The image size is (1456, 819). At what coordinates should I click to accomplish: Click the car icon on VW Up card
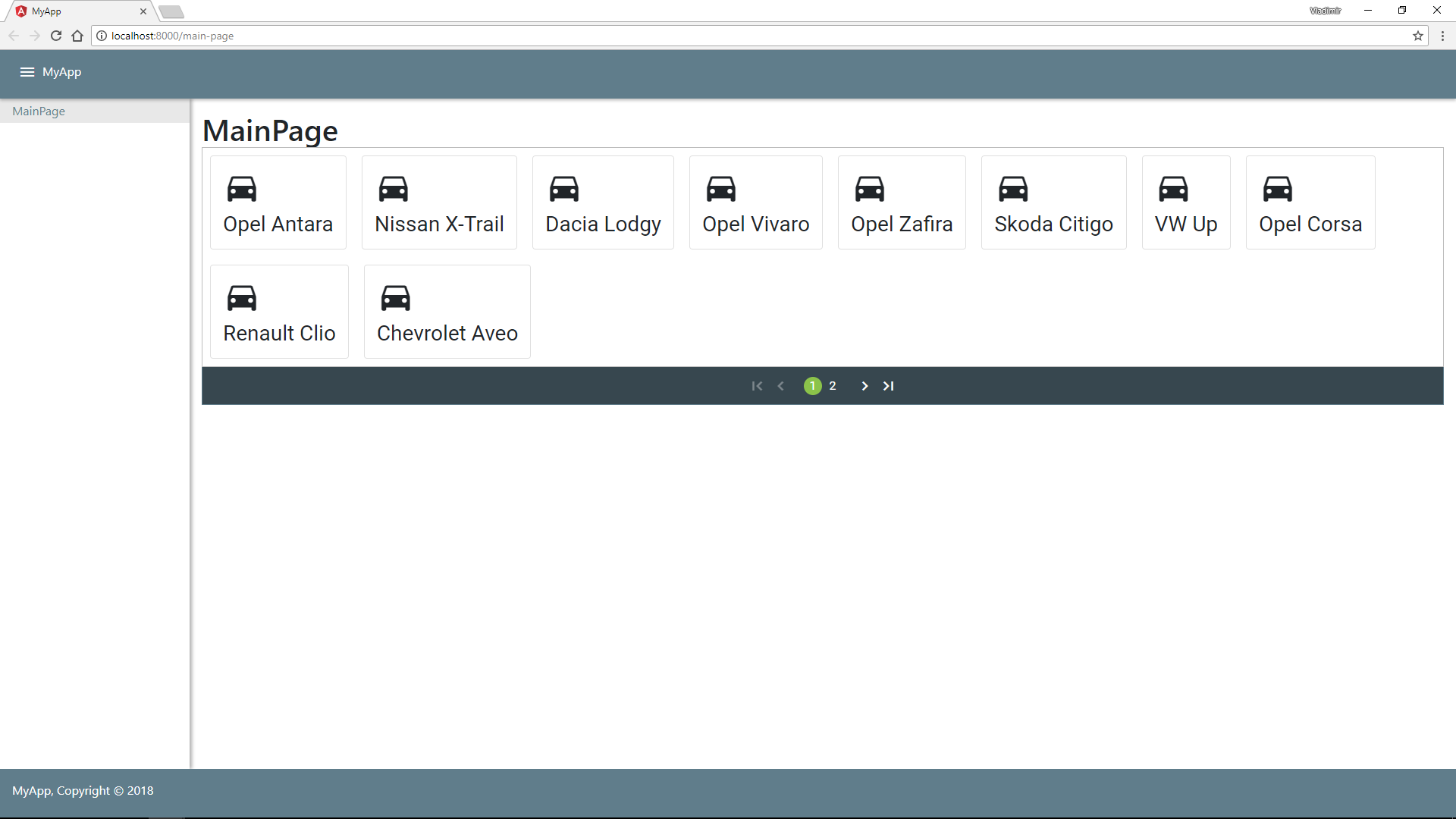pyautogui.click(x=1173, y=189)
